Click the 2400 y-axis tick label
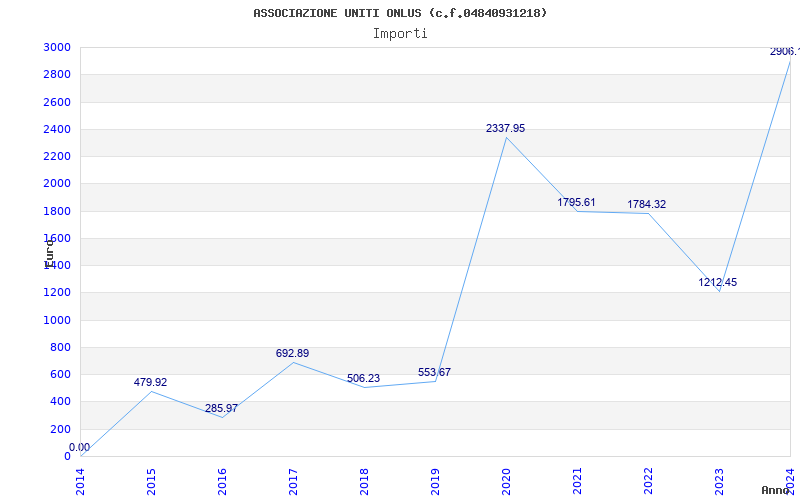 click(57, 129)
